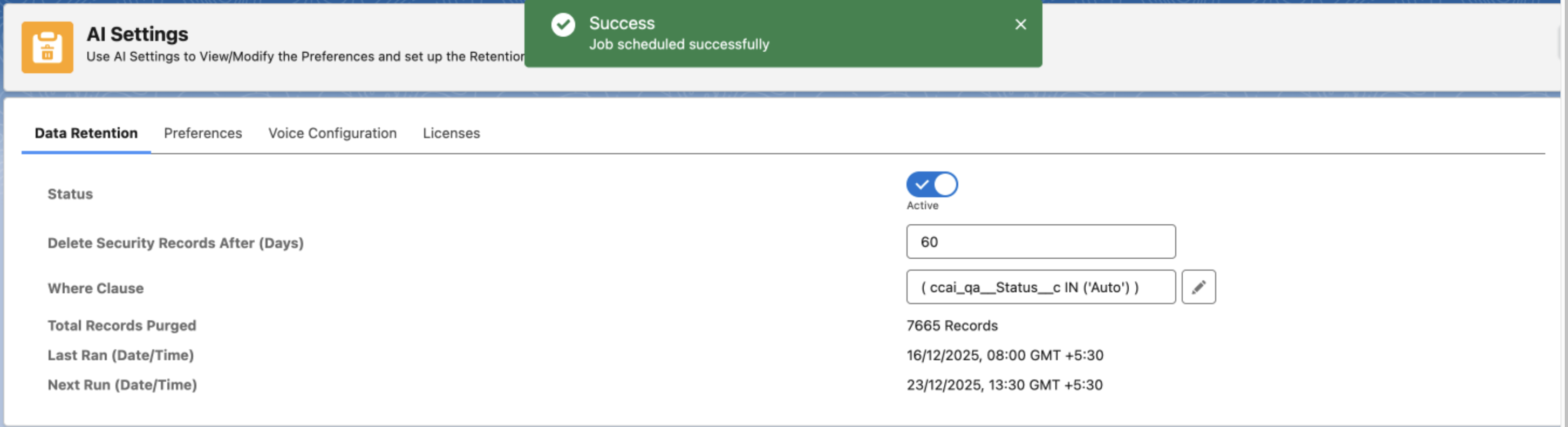
Task: Select the Data Retention tab
Action: tap(86, 133)
